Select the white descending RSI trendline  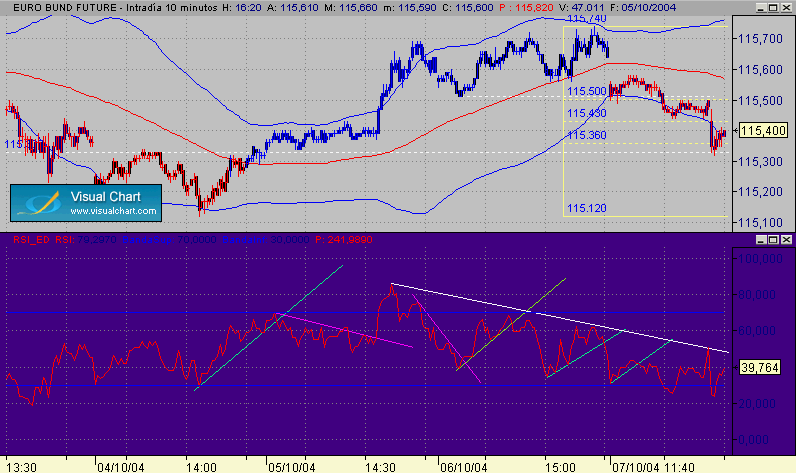pyautogui.click(x=558, y=317)
